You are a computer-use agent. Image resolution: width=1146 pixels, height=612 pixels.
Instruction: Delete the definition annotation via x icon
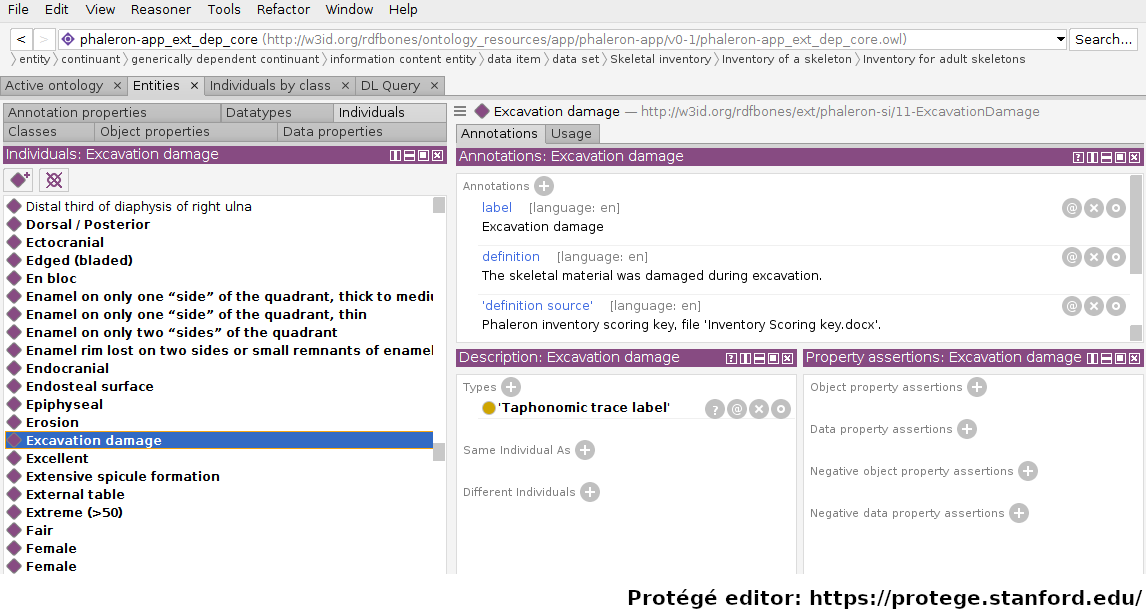tap(1093, 257)
